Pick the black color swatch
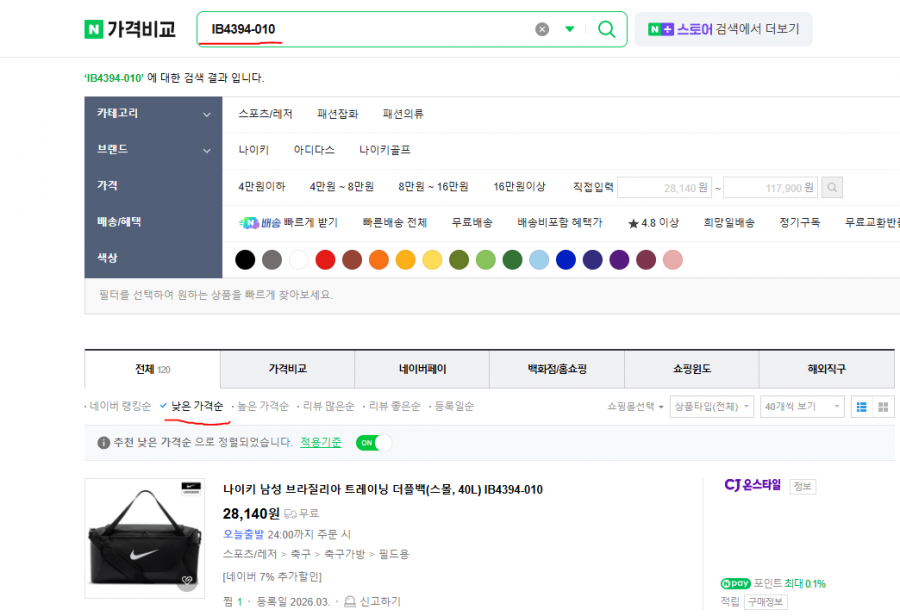This screenshot has width=900, height=616. [x=245, y=260]
